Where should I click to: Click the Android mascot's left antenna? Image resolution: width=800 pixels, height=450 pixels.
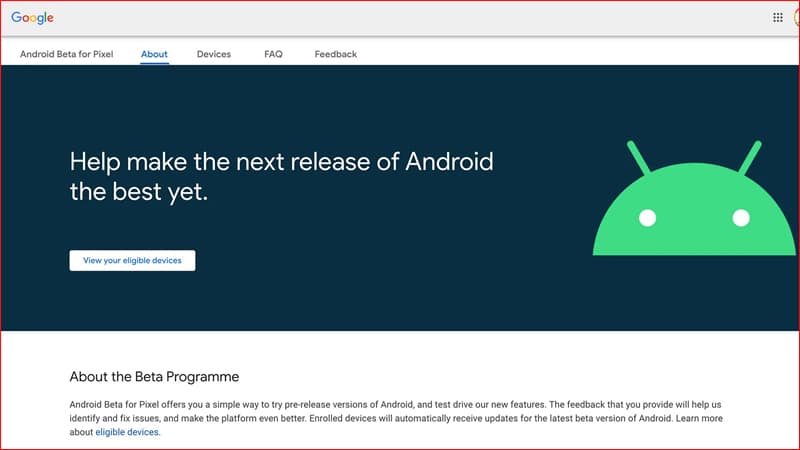(x=639, y=160)
